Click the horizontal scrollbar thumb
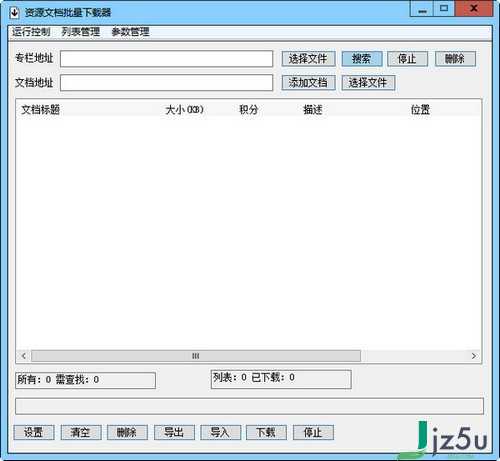500x461 pixels. coord(196,356)
